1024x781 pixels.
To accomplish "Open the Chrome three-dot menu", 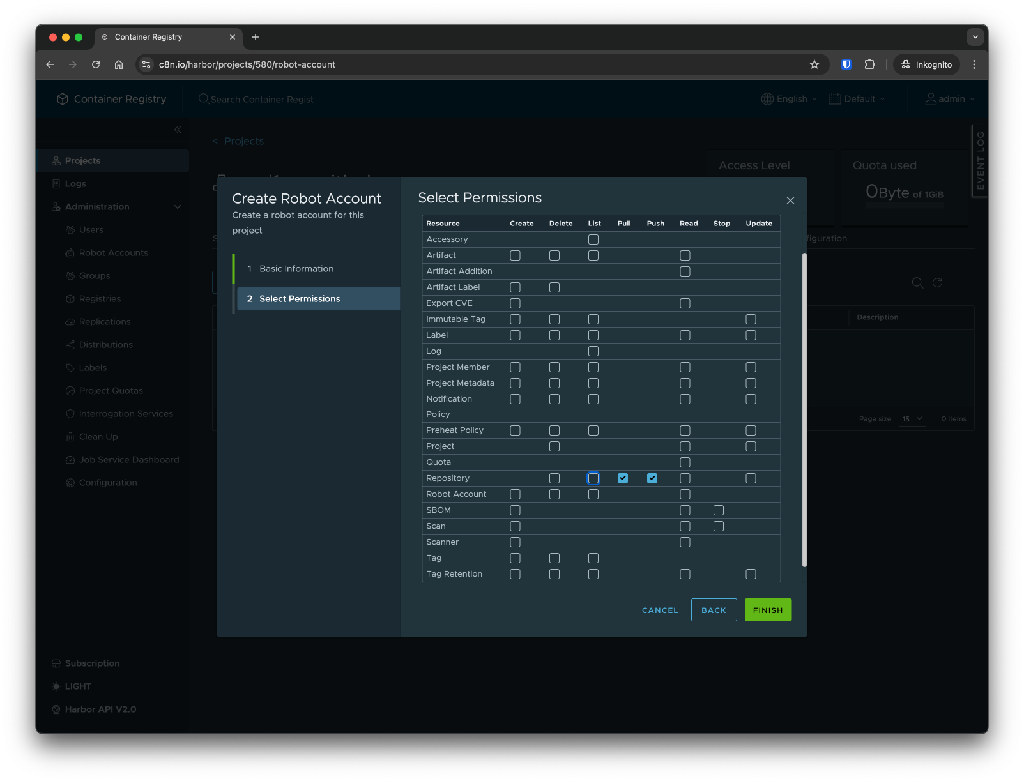I will click(x=974, y=65).
